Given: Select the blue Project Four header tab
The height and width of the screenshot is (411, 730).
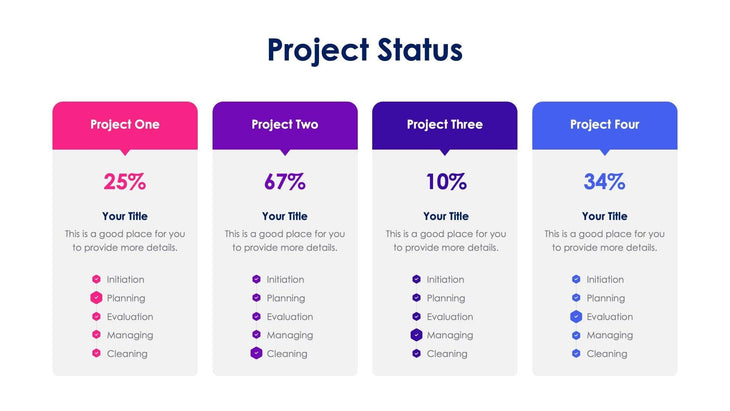Looking at the screenshot, I should click(604, 125).
